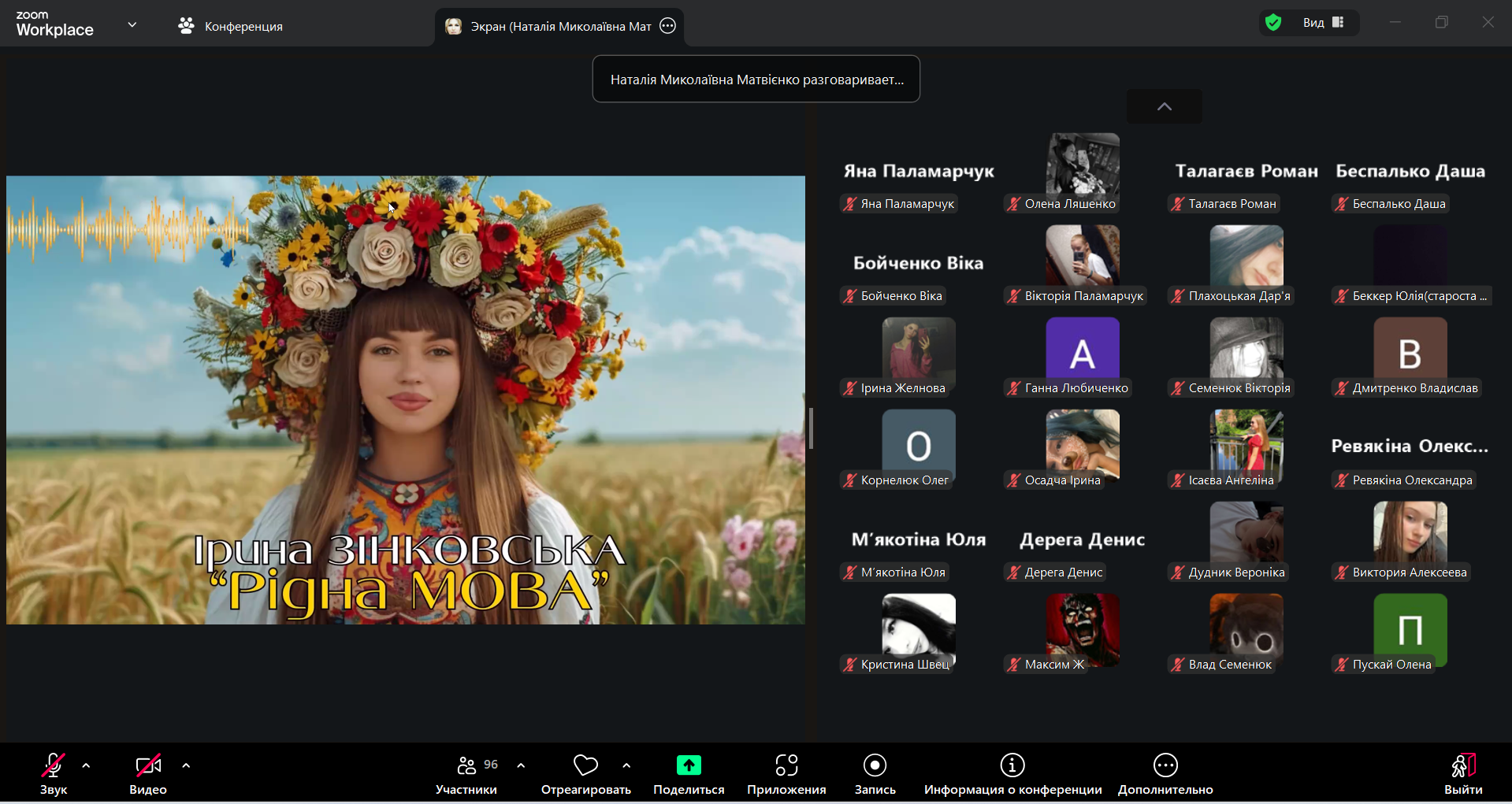1512x804 pixels.
Task: Expand audio options arrow next to Звук
Action: point(86,765)
